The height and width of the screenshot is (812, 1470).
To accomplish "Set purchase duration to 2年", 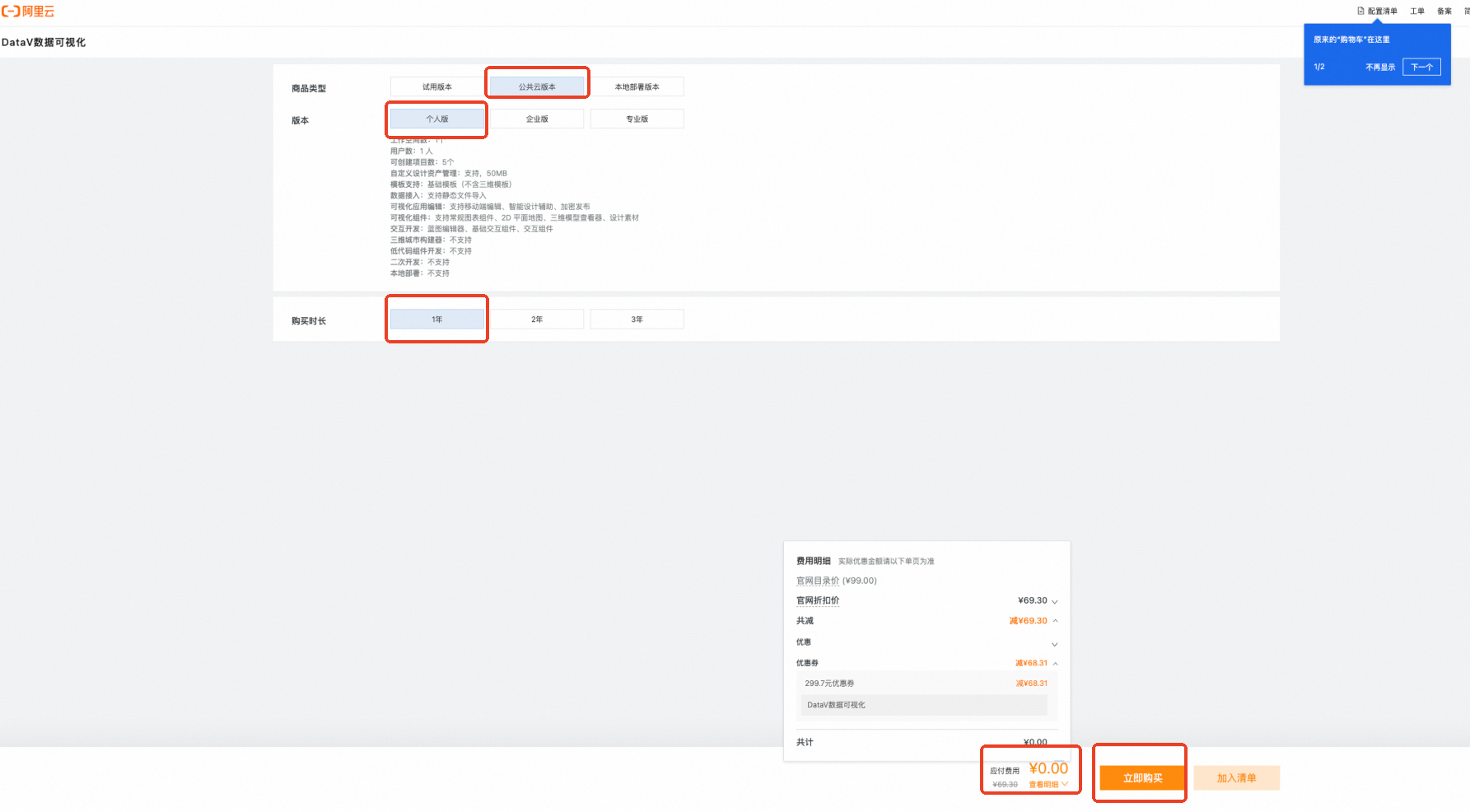I will 537,319.
